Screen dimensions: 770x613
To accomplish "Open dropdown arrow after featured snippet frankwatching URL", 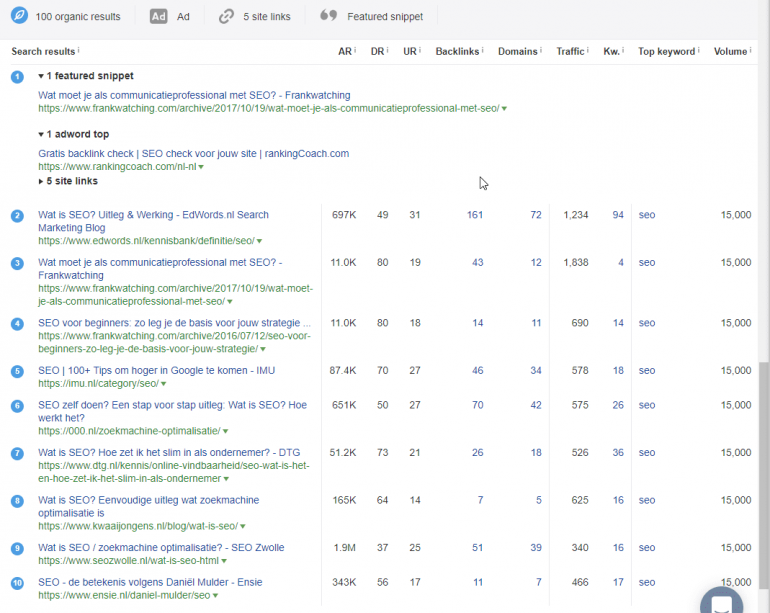I will coord(504,109).
